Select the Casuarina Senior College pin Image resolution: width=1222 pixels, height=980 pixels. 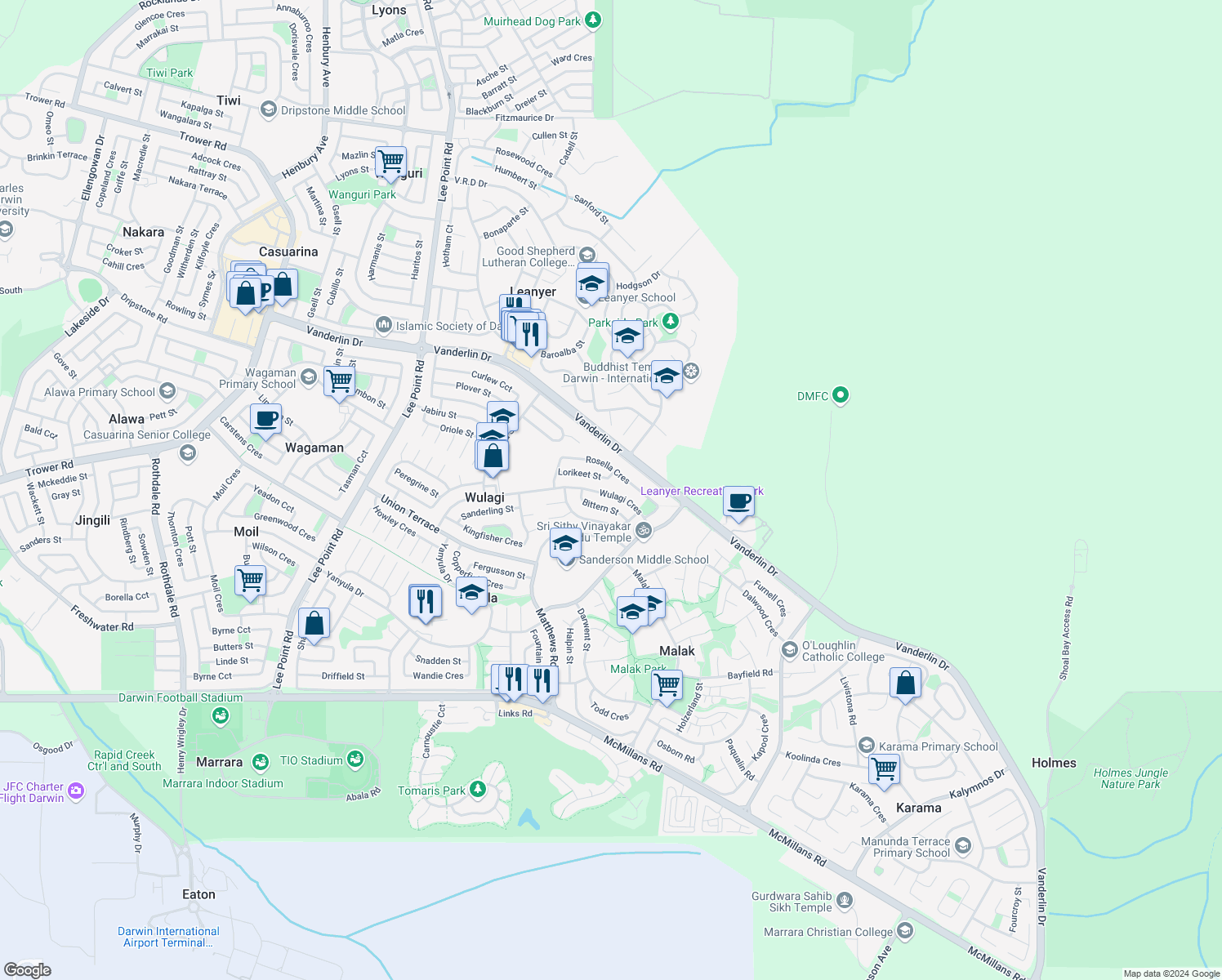[187, 452]
